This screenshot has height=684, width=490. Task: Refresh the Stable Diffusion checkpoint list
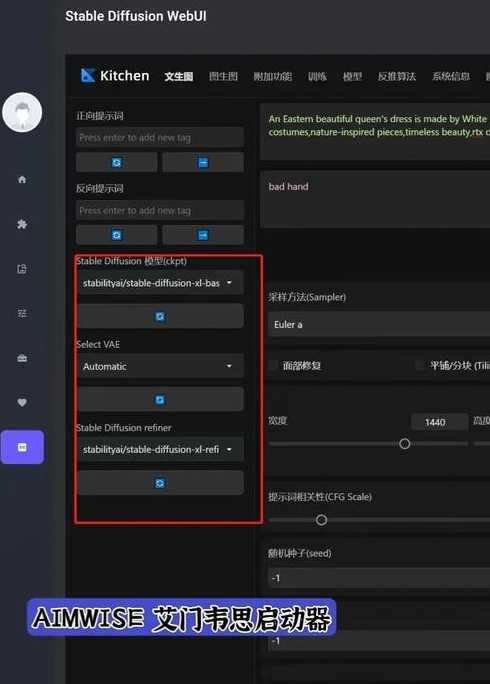pos(160,316)
